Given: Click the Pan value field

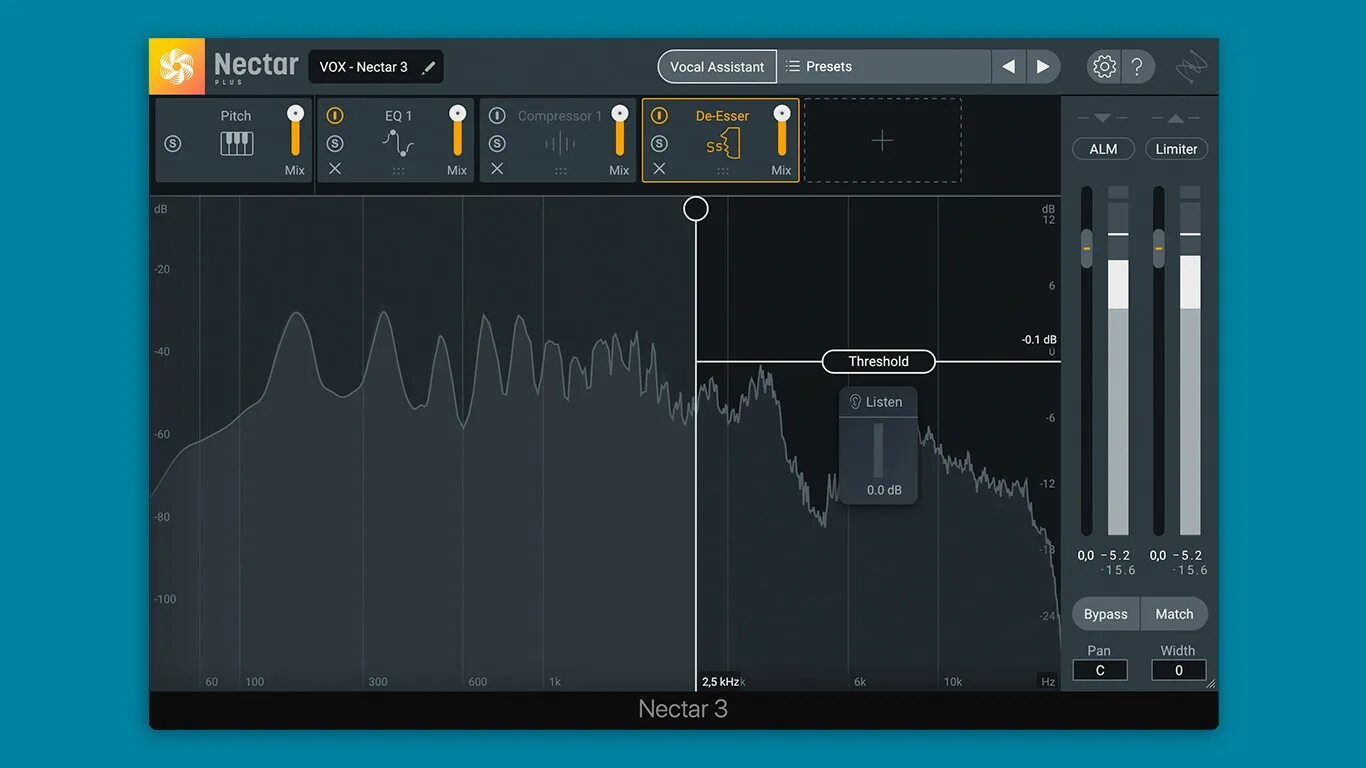Looking at the screenshot, I should tap(1100, 670).
